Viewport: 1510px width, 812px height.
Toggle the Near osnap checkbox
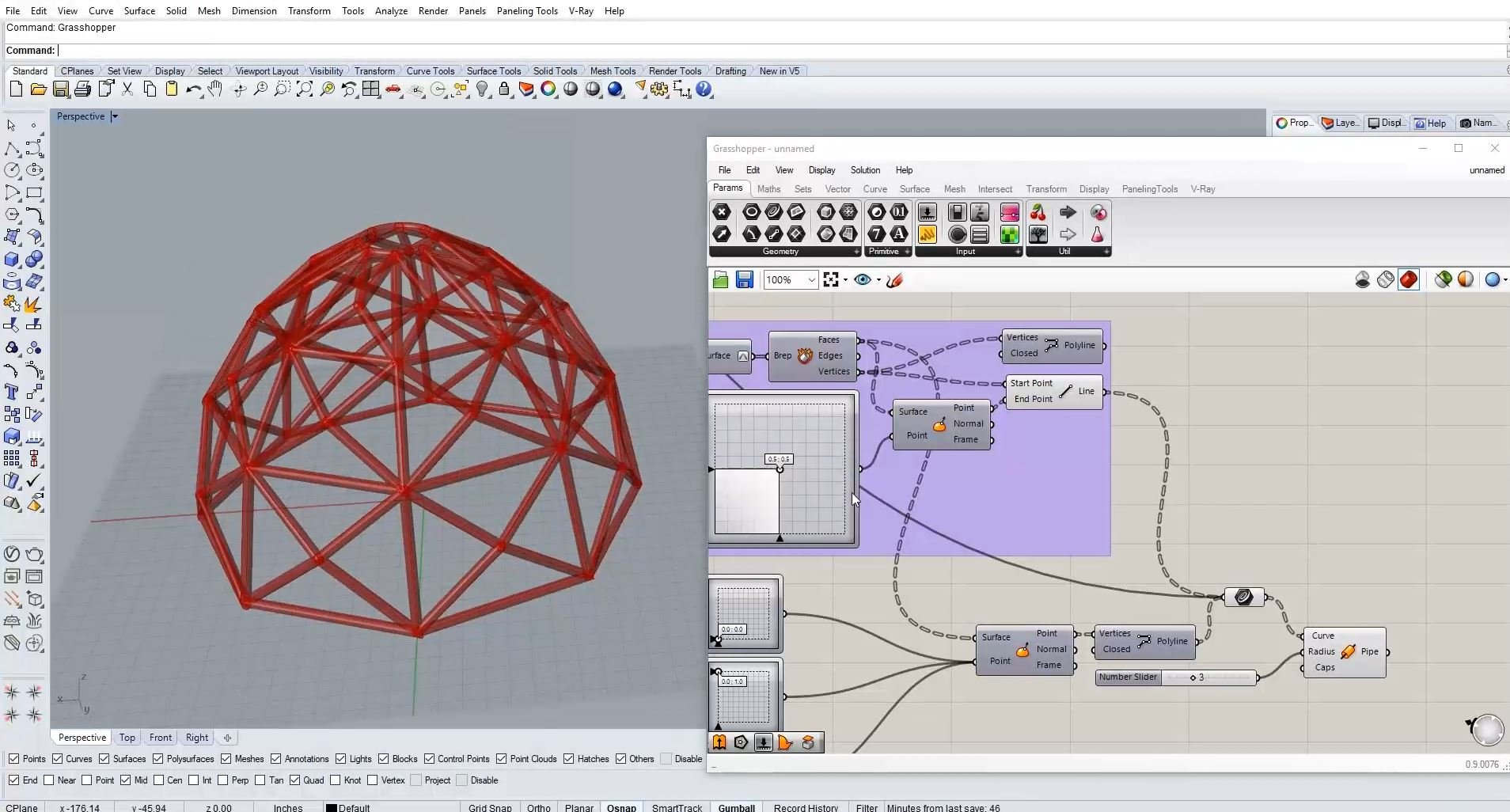pos(49,780)
